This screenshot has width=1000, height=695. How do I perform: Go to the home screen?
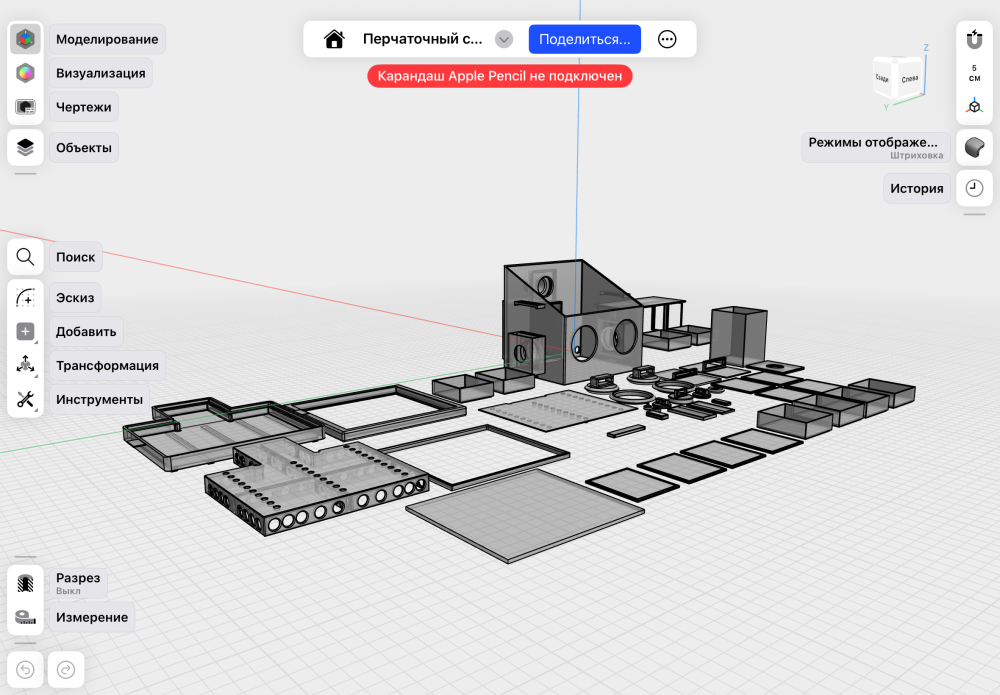tap(334, 39)
